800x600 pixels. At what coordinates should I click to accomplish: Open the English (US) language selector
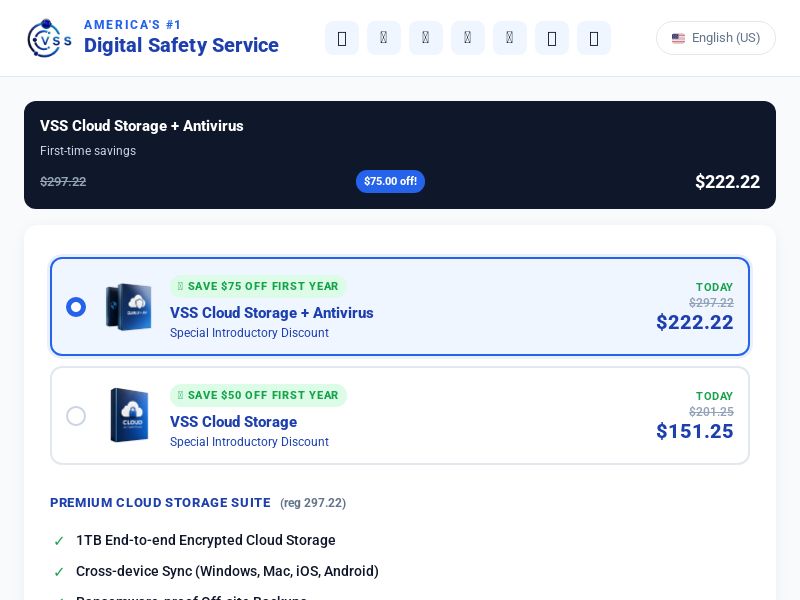pyautogui.click(x=716, y=38)
